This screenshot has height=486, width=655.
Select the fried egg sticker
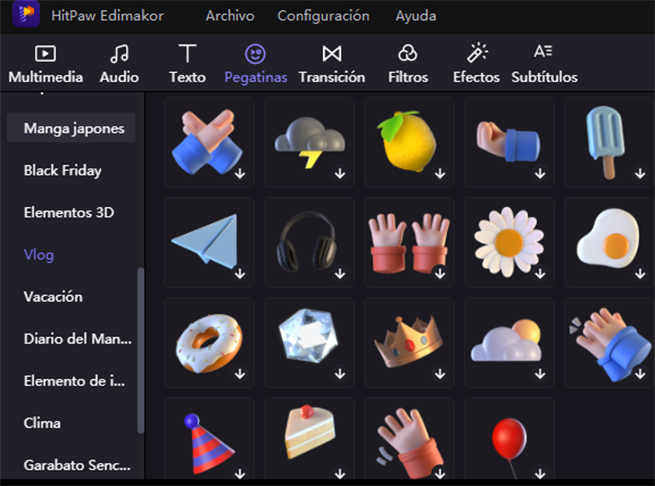[x=609, y=242]
